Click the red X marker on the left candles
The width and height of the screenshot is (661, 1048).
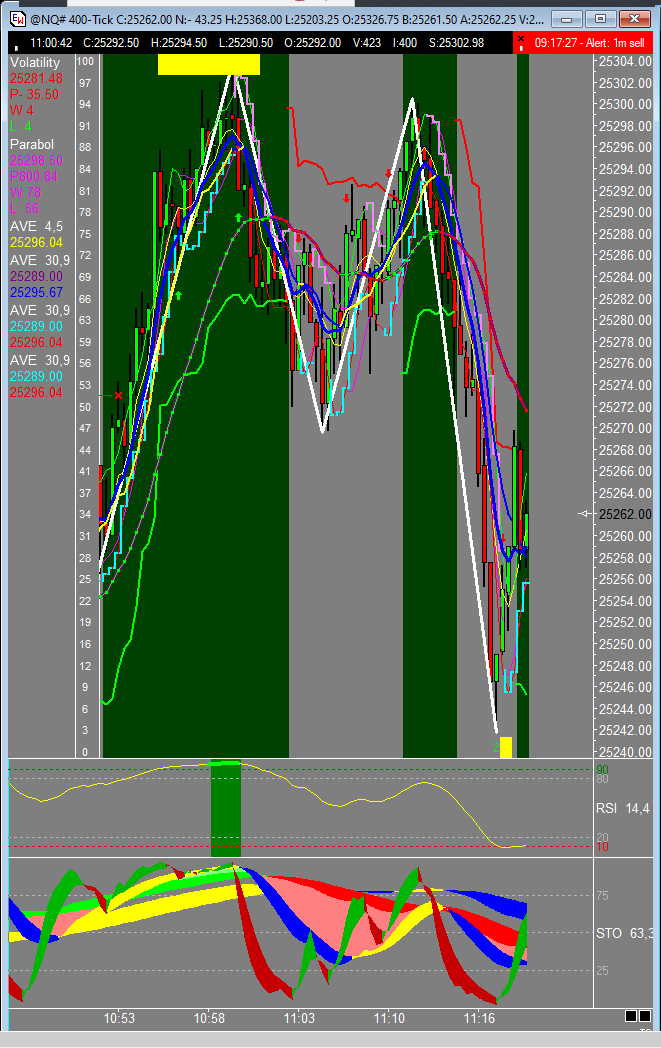click(x=118, y=395)
